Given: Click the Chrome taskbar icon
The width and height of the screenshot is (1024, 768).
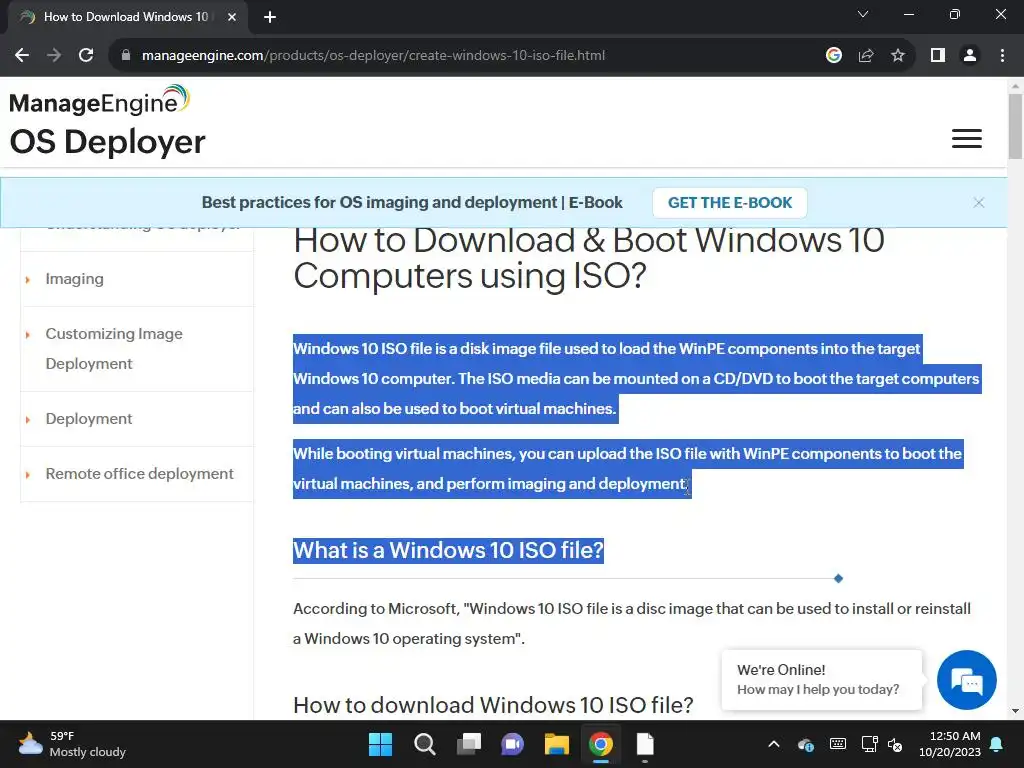Looking at the screenshot, I should (601, 744).
